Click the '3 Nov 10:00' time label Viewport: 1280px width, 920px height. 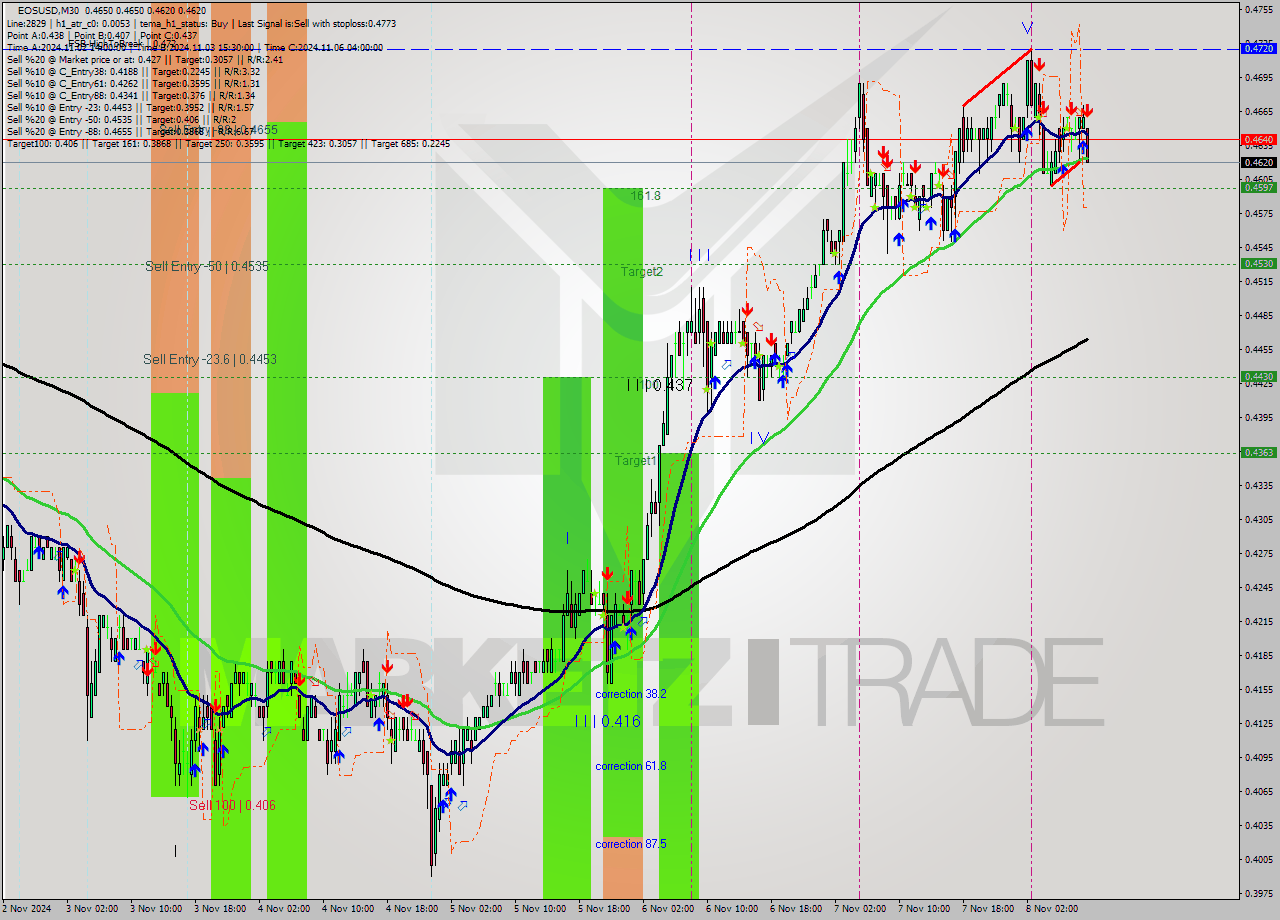[x=156, y=909]
